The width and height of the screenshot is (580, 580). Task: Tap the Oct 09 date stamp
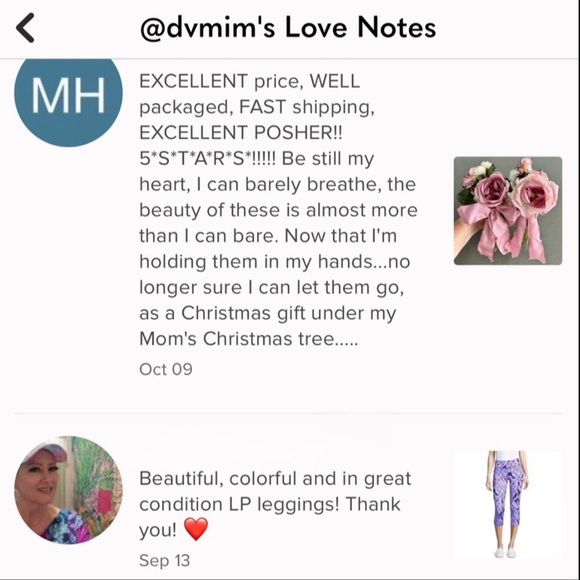coord(166,369)
